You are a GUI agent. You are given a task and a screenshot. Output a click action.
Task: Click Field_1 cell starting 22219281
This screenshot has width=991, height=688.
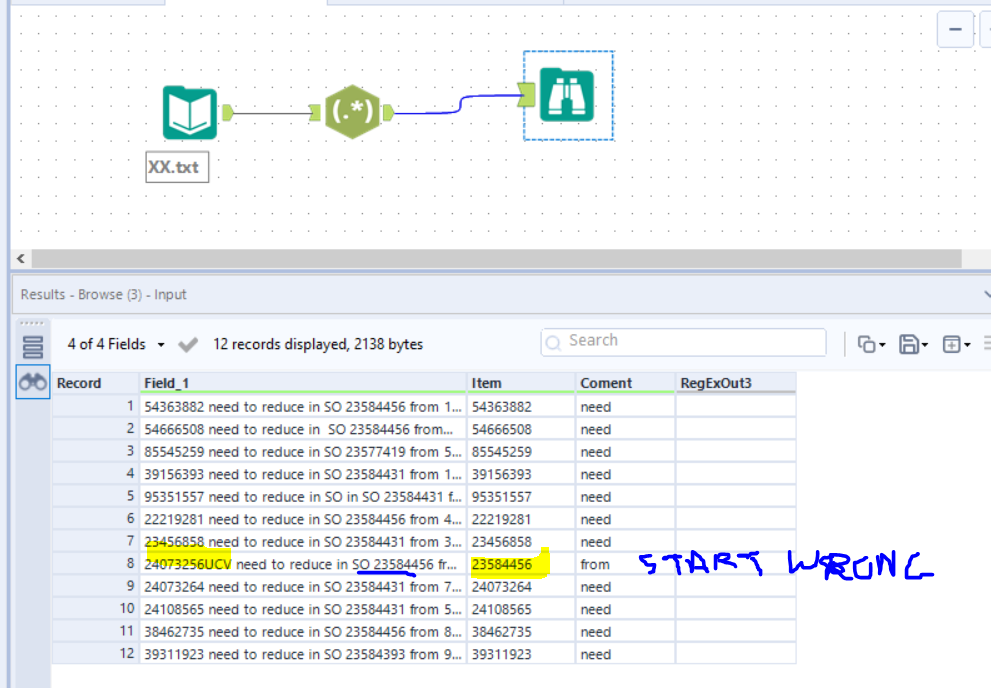coord(303,519)
